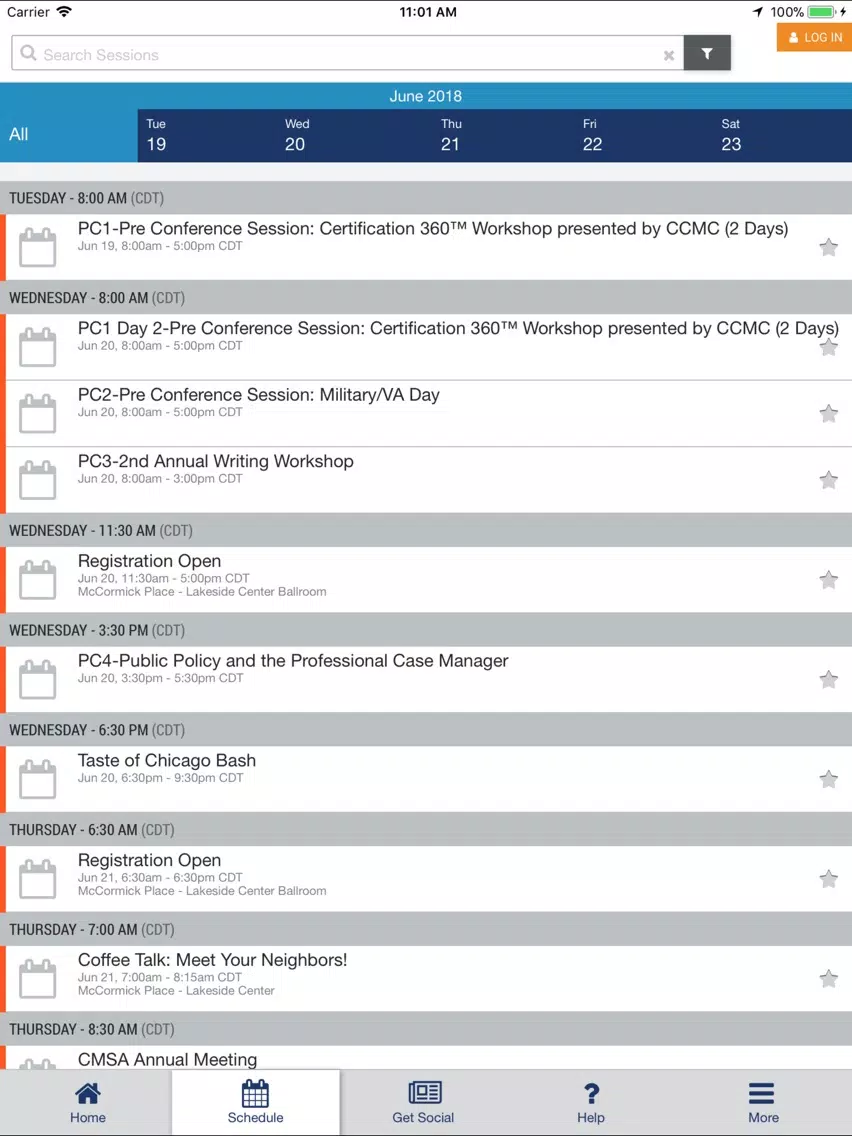Tap calendar icon for PC4-Public Policy
The width and height of the screenshot is (852, 1136).
point(38,679)
